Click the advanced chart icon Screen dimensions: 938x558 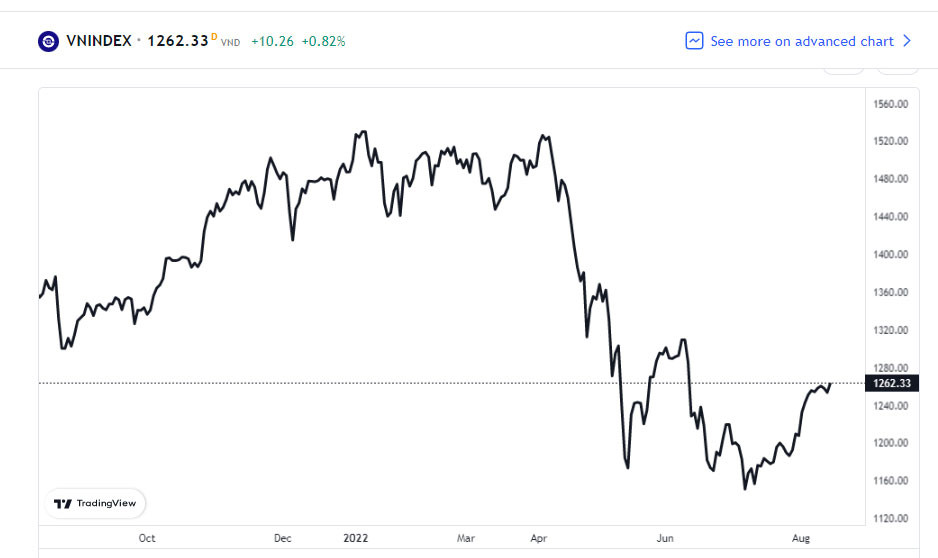[x=694, y=41]
